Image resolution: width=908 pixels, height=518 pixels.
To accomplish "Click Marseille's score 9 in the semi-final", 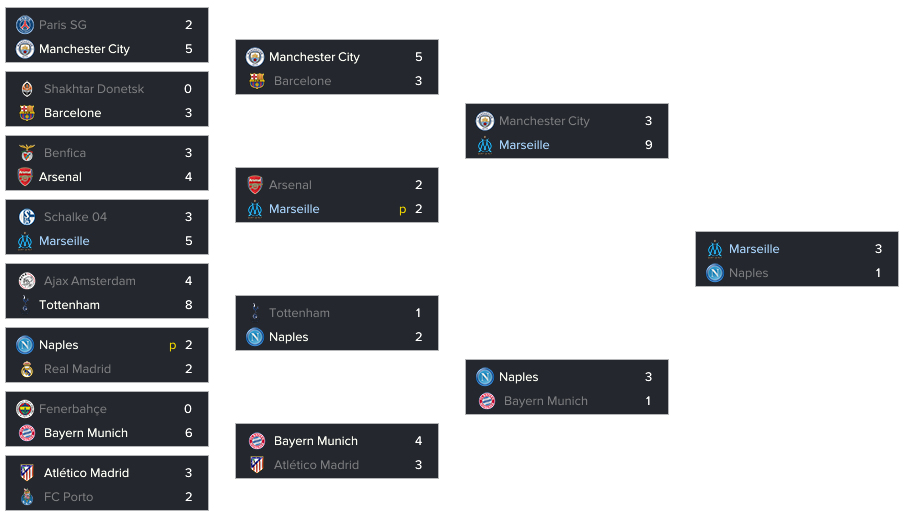I will click(x=649, y=145).
